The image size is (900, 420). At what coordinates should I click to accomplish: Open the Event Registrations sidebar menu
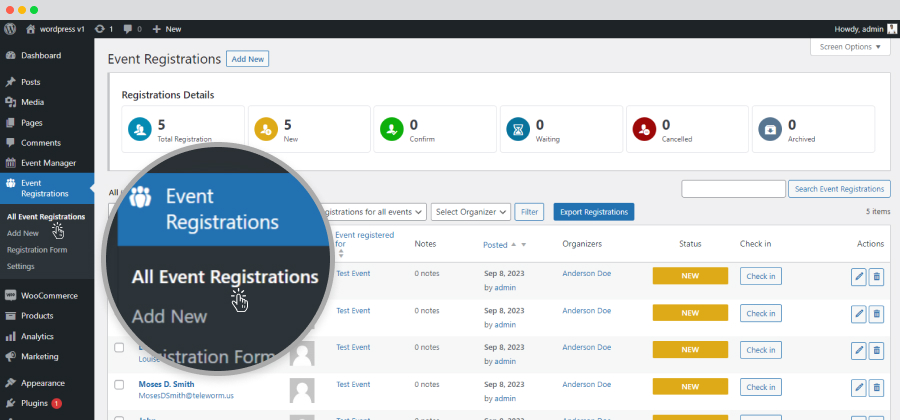47,188
